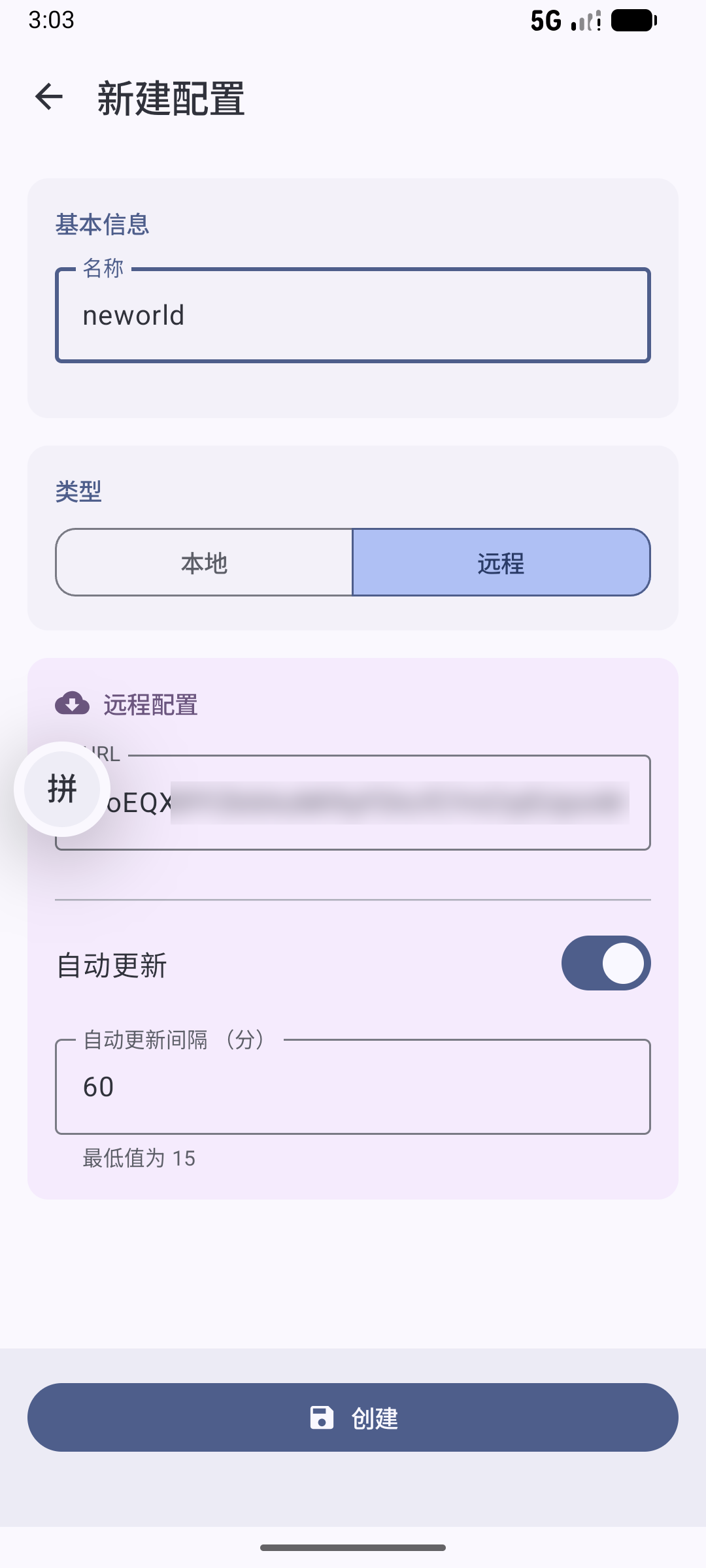
Task: Tap the 3:03 clock in status bar
Action: click(x=52, y=20)
